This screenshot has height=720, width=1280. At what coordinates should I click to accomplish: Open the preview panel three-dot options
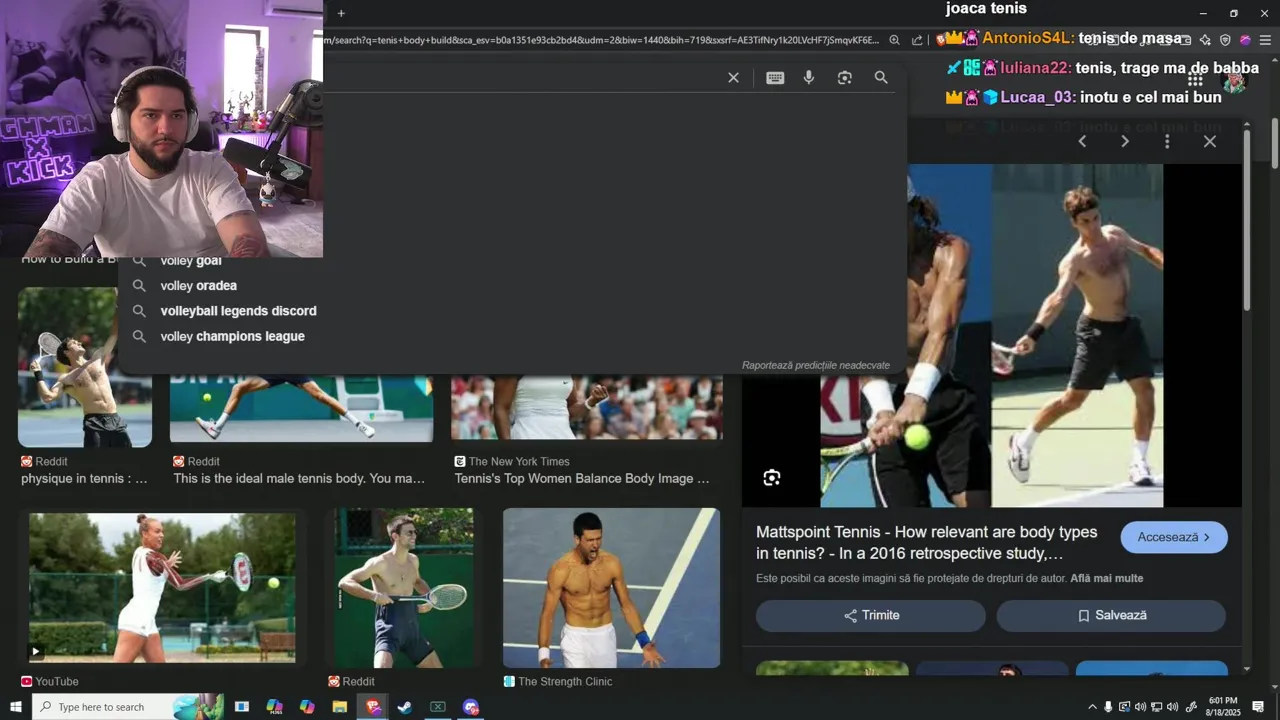1167,141
